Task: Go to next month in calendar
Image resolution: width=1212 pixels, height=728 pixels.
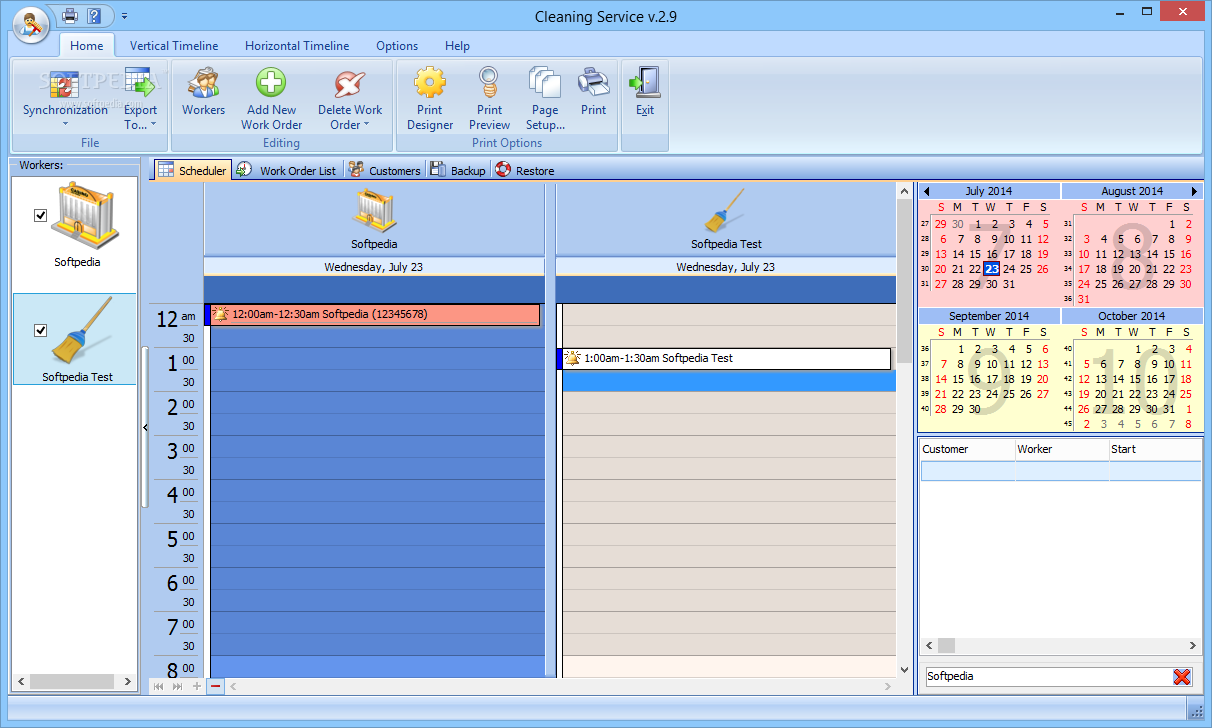Action: coord(1194,191)
